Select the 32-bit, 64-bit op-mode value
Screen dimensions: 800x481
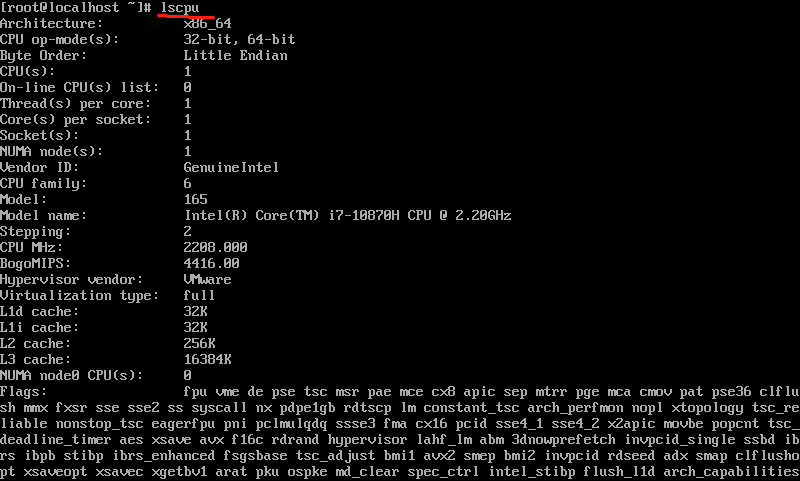[x=239, y=40]
